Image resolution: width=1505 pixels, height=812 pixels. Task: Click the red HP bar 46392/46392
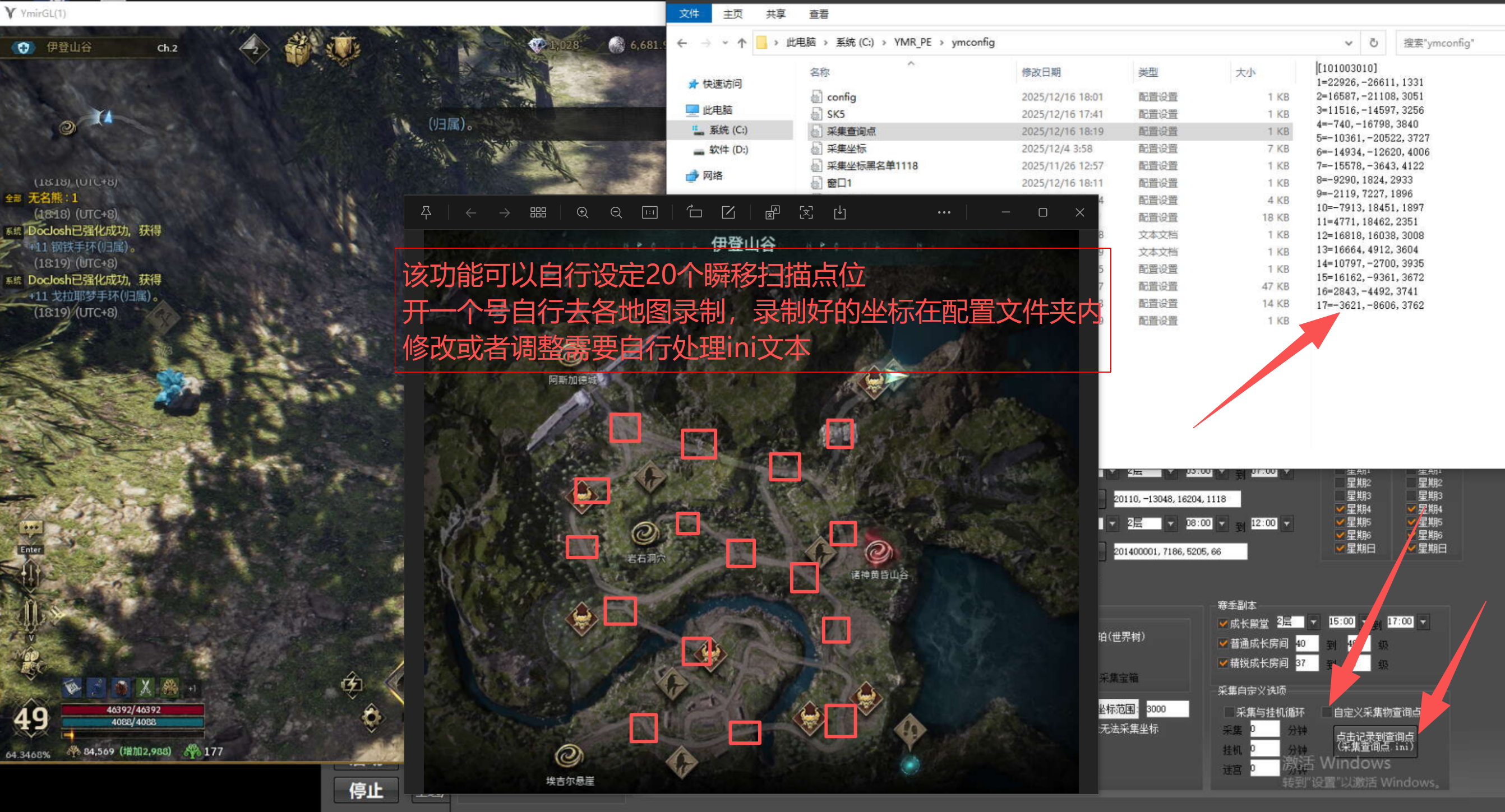[x=133, y=709]
